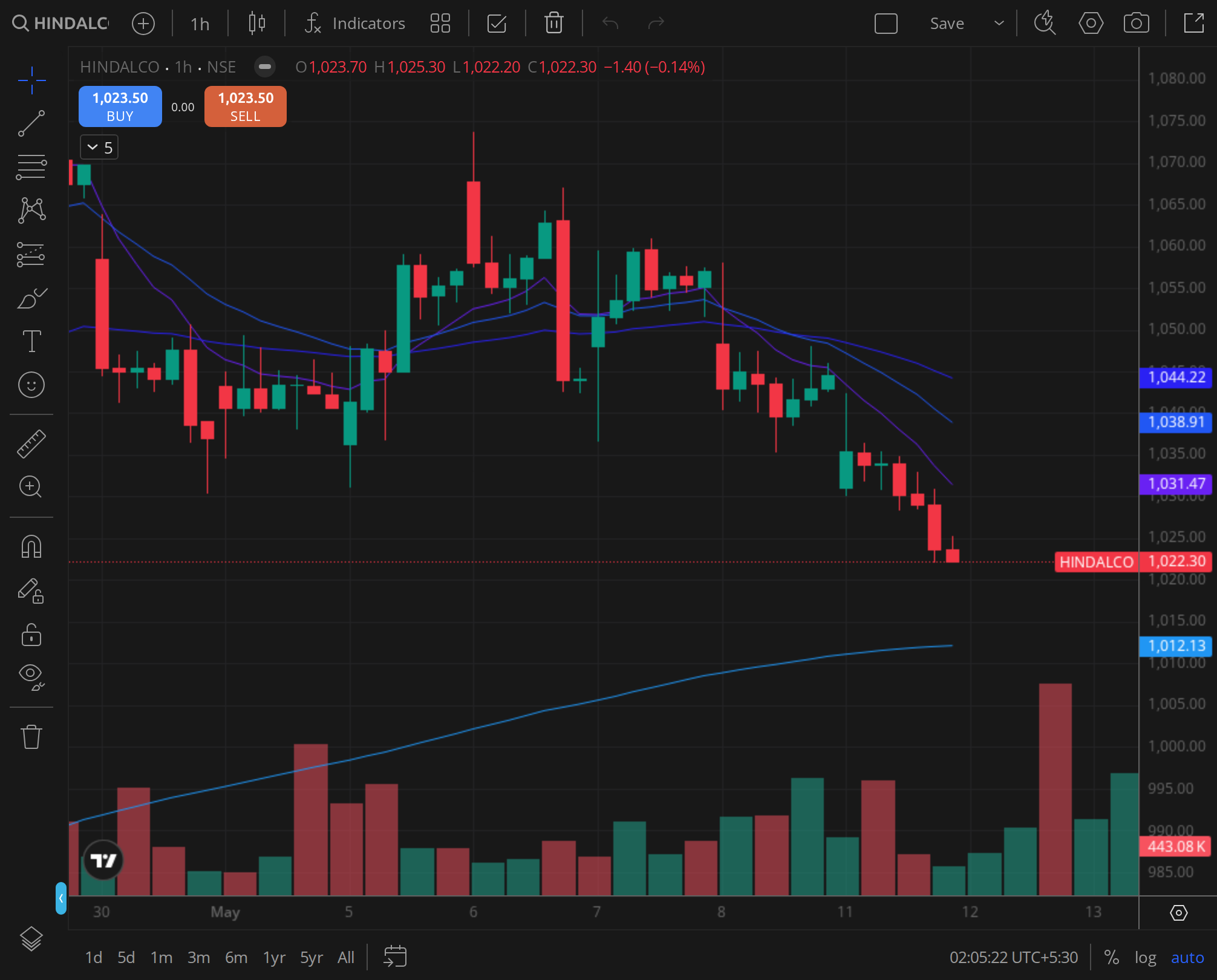Expand the Save dropdown arrow
Image resolution: width=1217 pixels, height=980 pixels.
click(x=999, y=24)
